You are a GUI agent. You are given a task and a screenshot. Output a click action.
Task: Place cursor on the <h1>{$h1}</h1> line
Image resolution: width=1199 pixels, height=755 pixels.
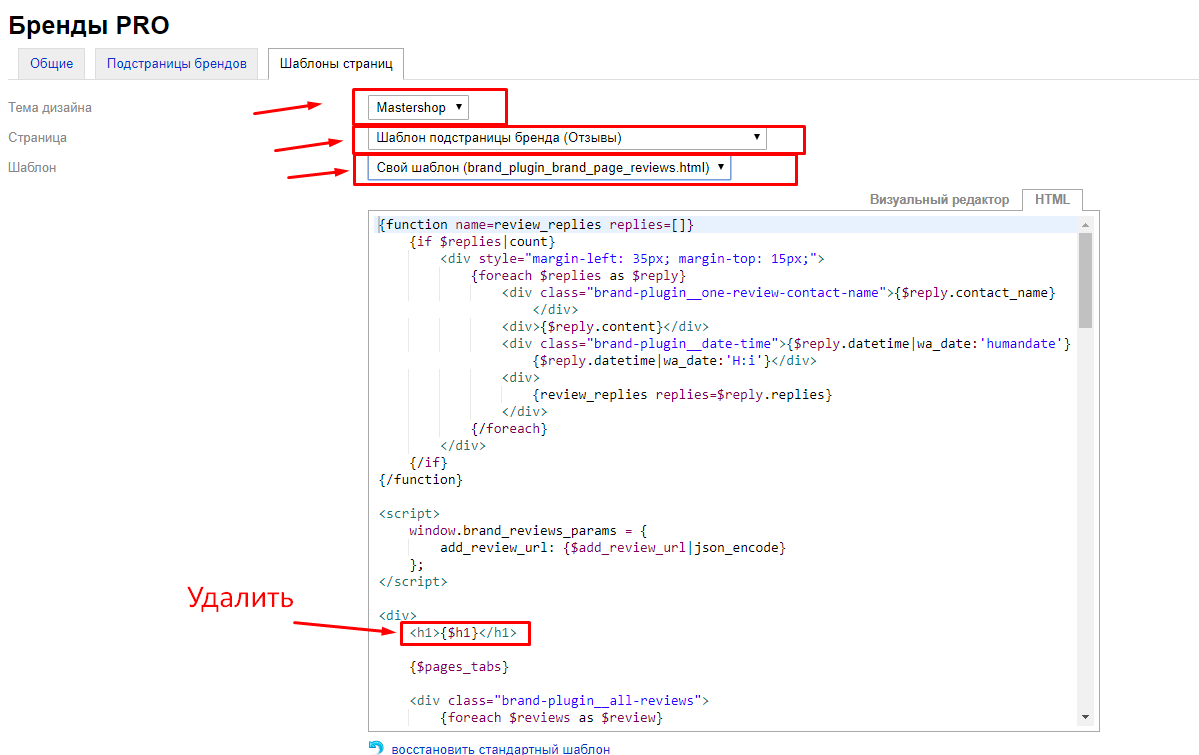coord(463,632)
